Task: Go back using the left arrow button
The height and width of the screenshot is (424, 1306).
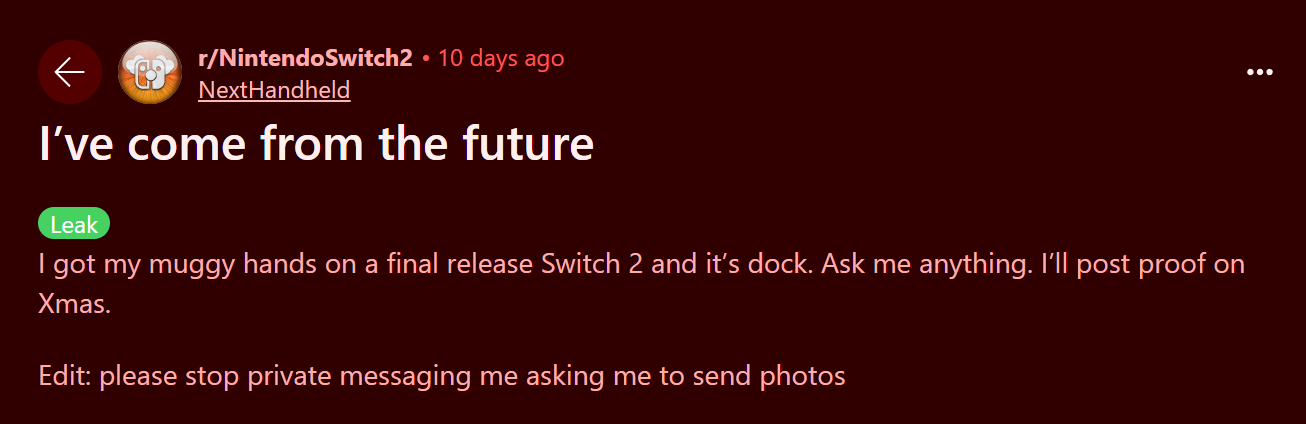Action: (69, 72)
